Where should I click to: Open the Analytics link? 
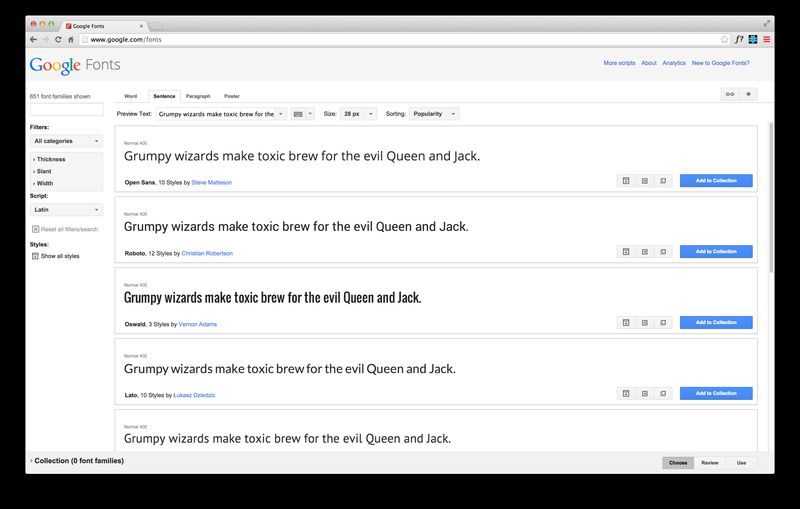click(674, 63)
